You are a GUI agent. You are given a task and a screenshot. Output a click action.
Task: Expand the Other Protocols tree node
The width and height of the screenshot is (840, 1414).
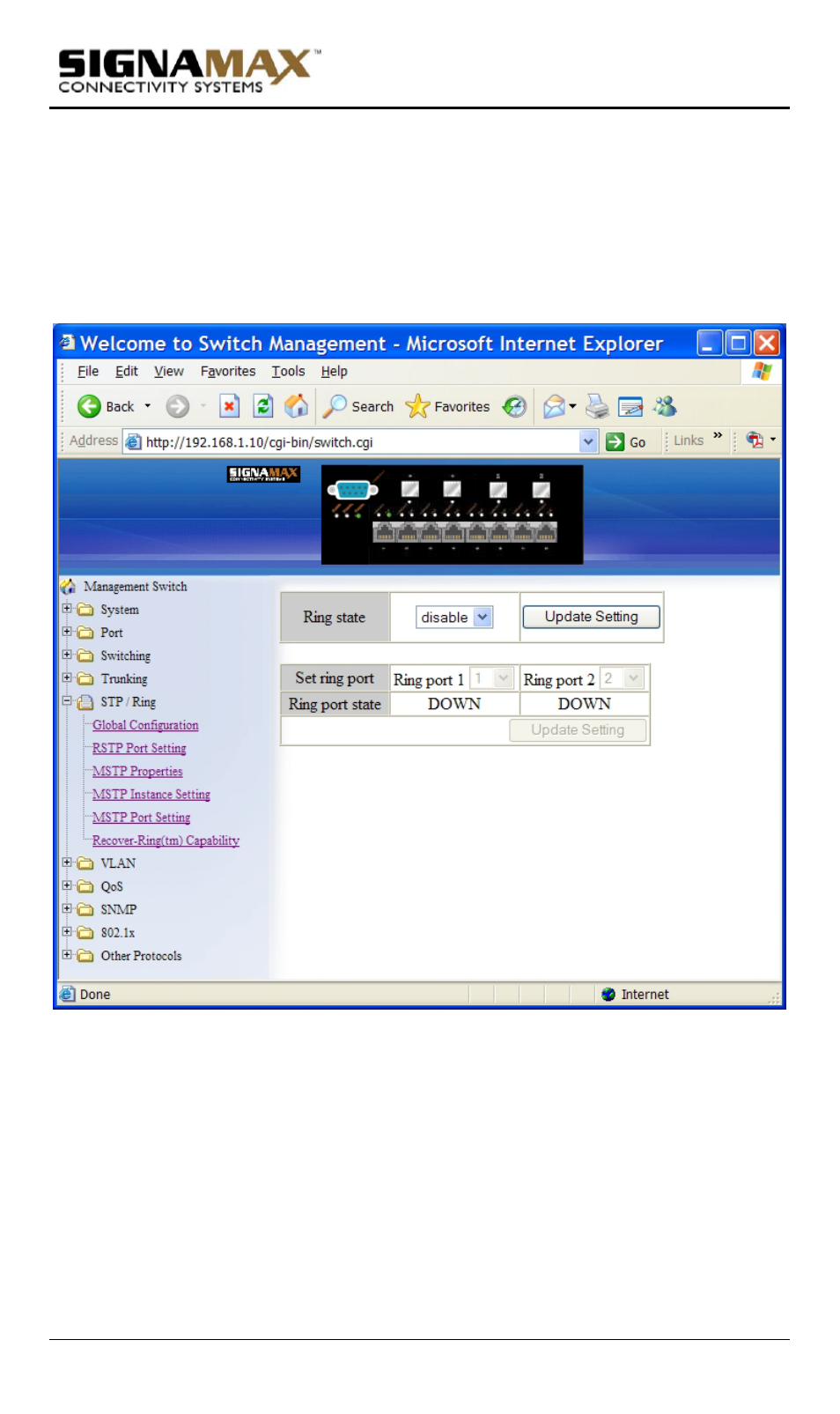pos(67,954)
